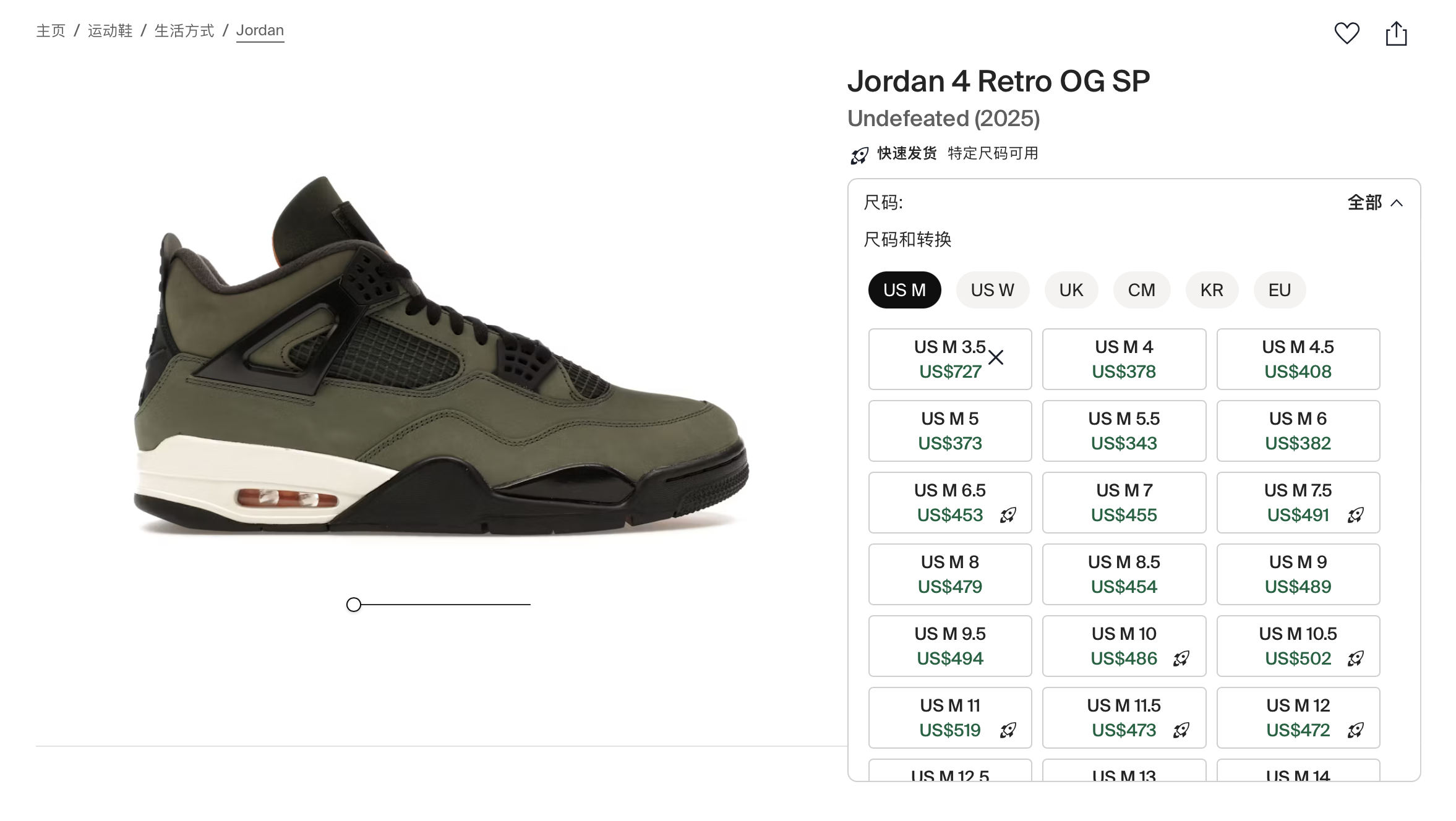This screenshot has height=821, width=1456.
Task: Click the image carousel slider handle
Action: click(354, 605)
